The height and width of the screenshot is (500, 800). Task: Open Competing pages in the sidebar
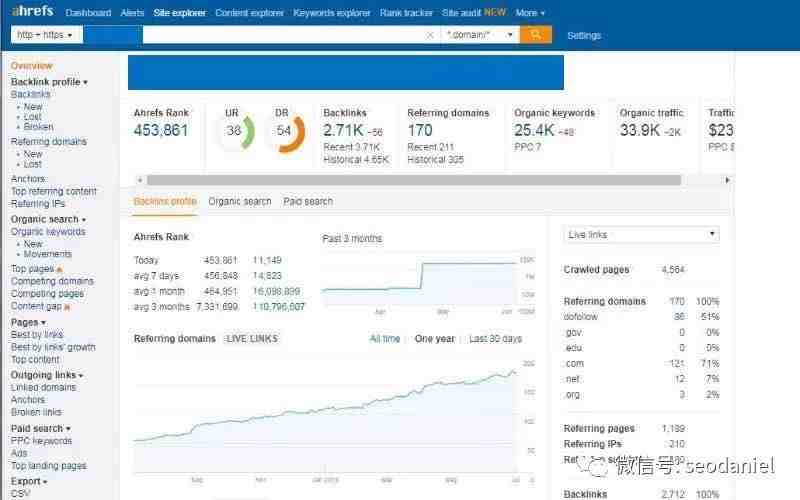coord(47,294)
